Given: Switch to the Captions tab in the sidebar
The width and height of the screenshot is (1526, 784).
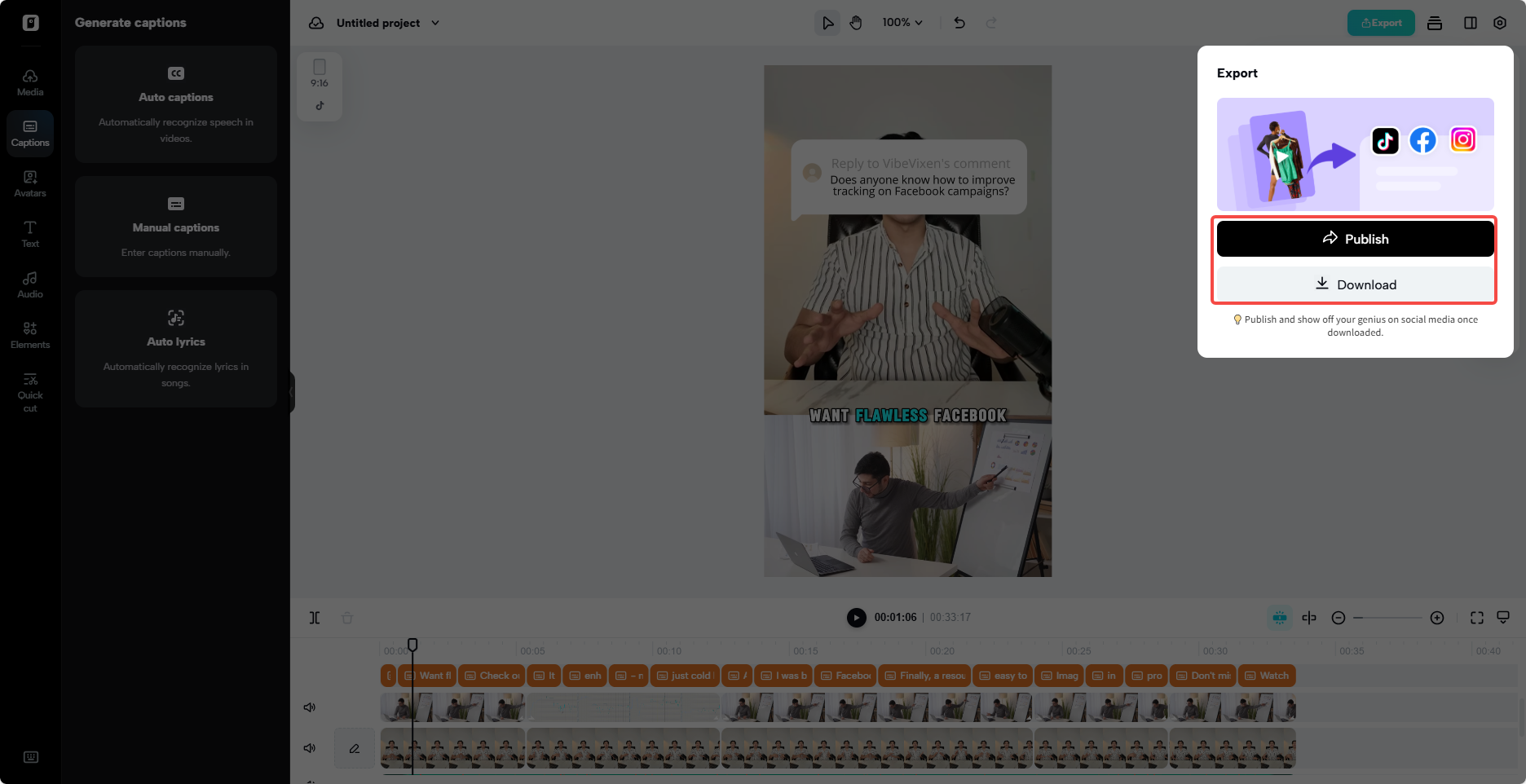Looking at the screenshot, I should pyautogui.click(x=30, y=133).
